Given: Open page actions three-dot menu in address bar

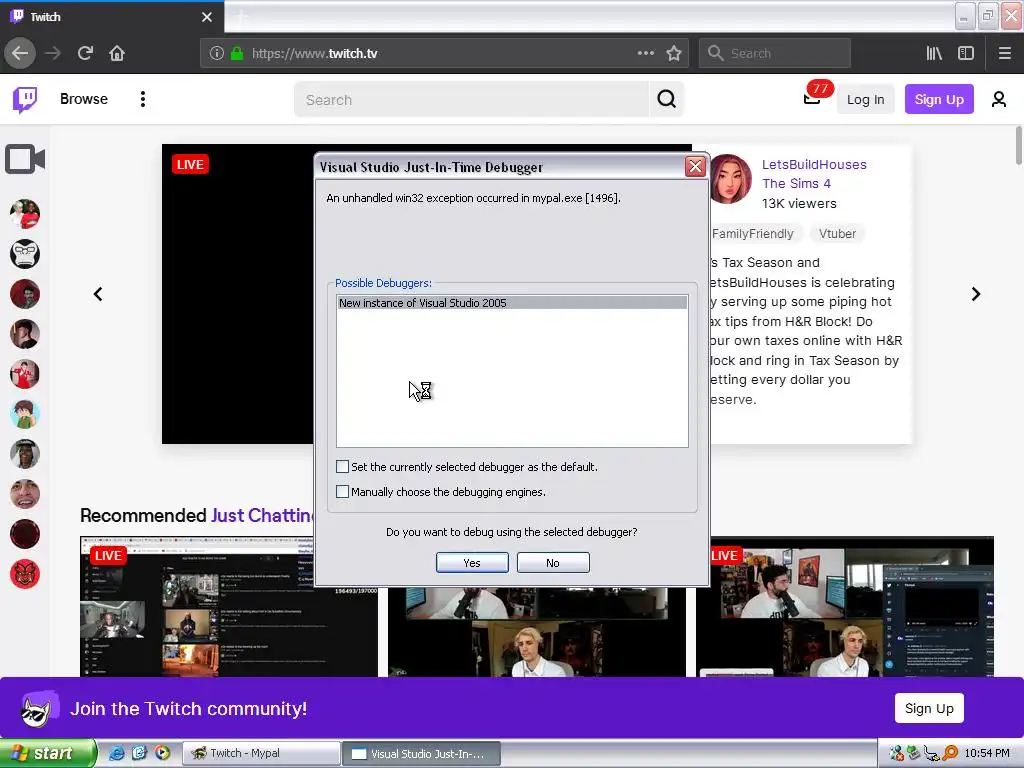Looking at the screenshot, I should tap(646, 54).
